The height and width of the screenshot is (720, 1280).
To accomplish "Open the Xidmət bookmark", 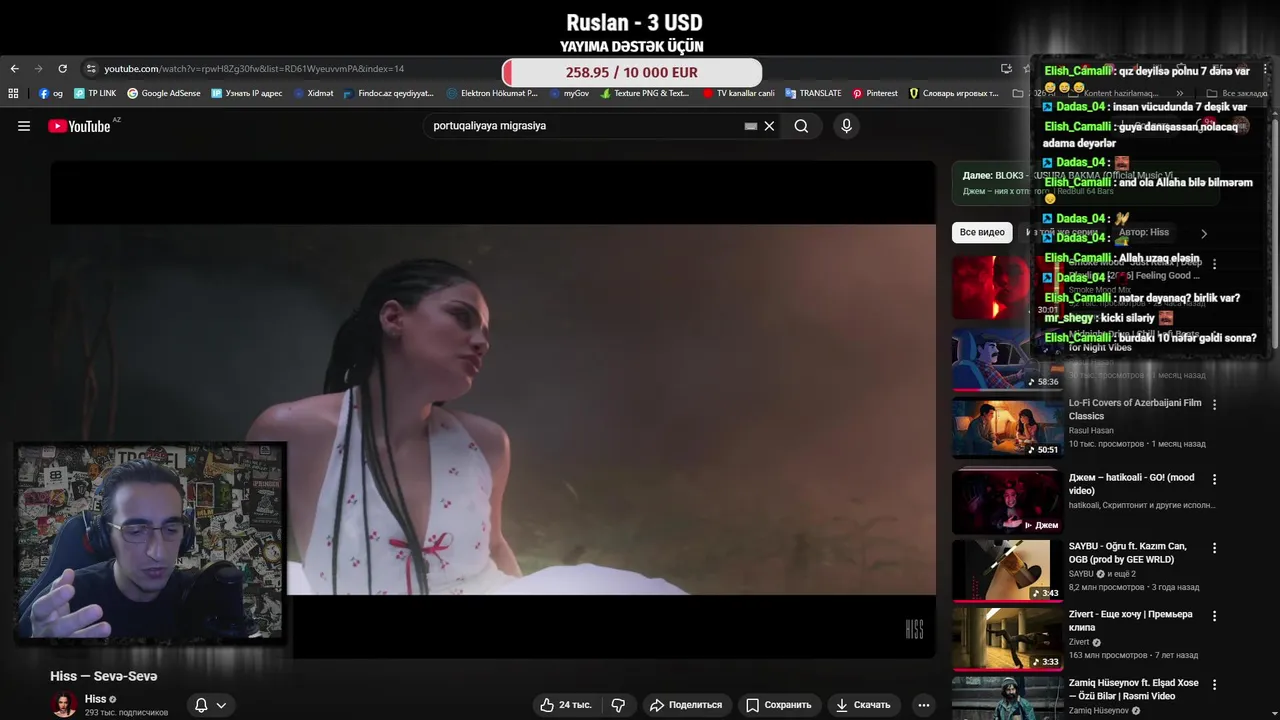I will click(313, 93).
